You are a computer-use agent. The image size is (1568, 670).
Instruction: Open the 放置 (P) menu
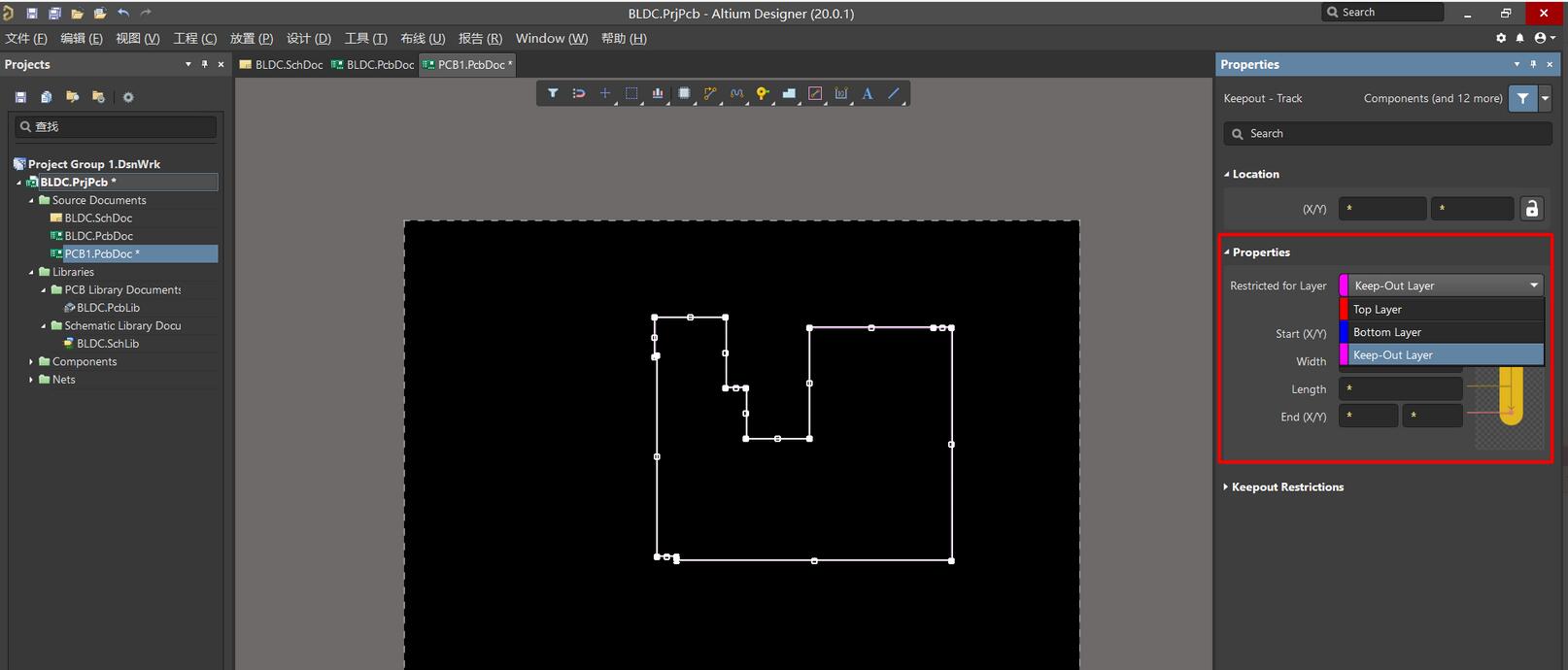pos(252,38)
